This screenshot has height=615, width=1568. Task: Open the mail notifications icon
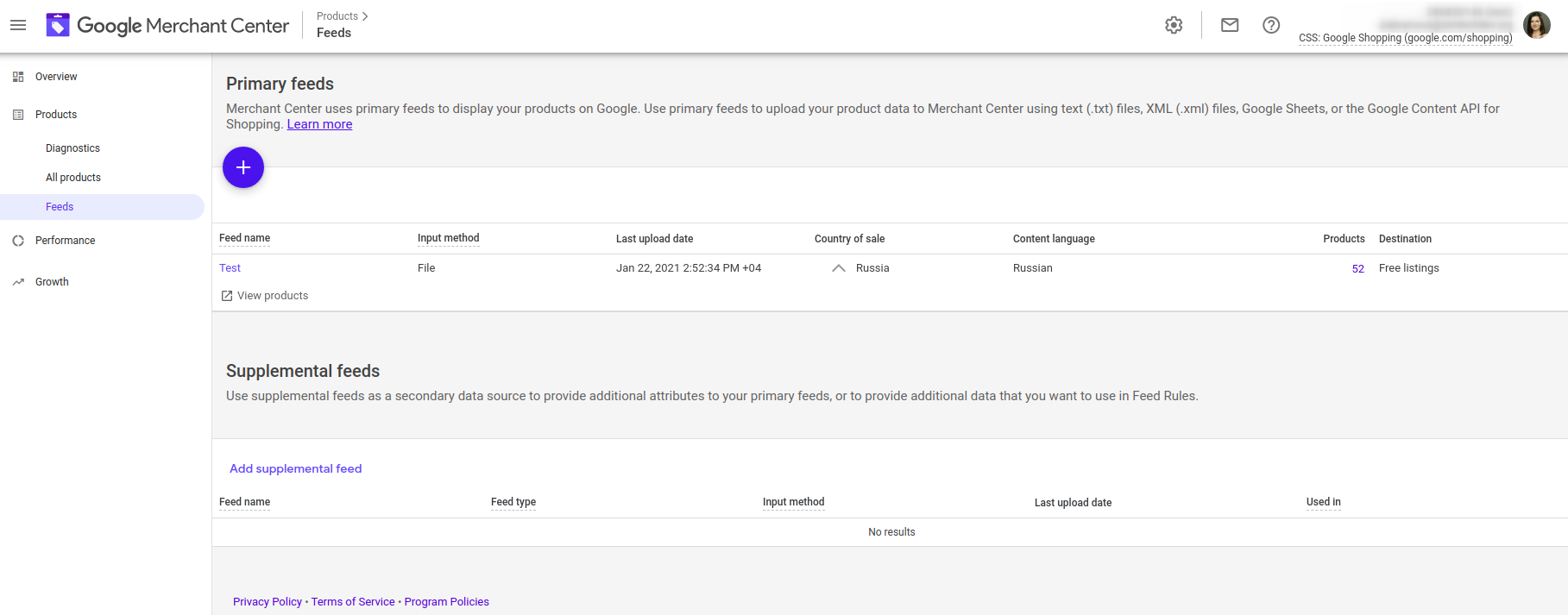(1230, 25)
